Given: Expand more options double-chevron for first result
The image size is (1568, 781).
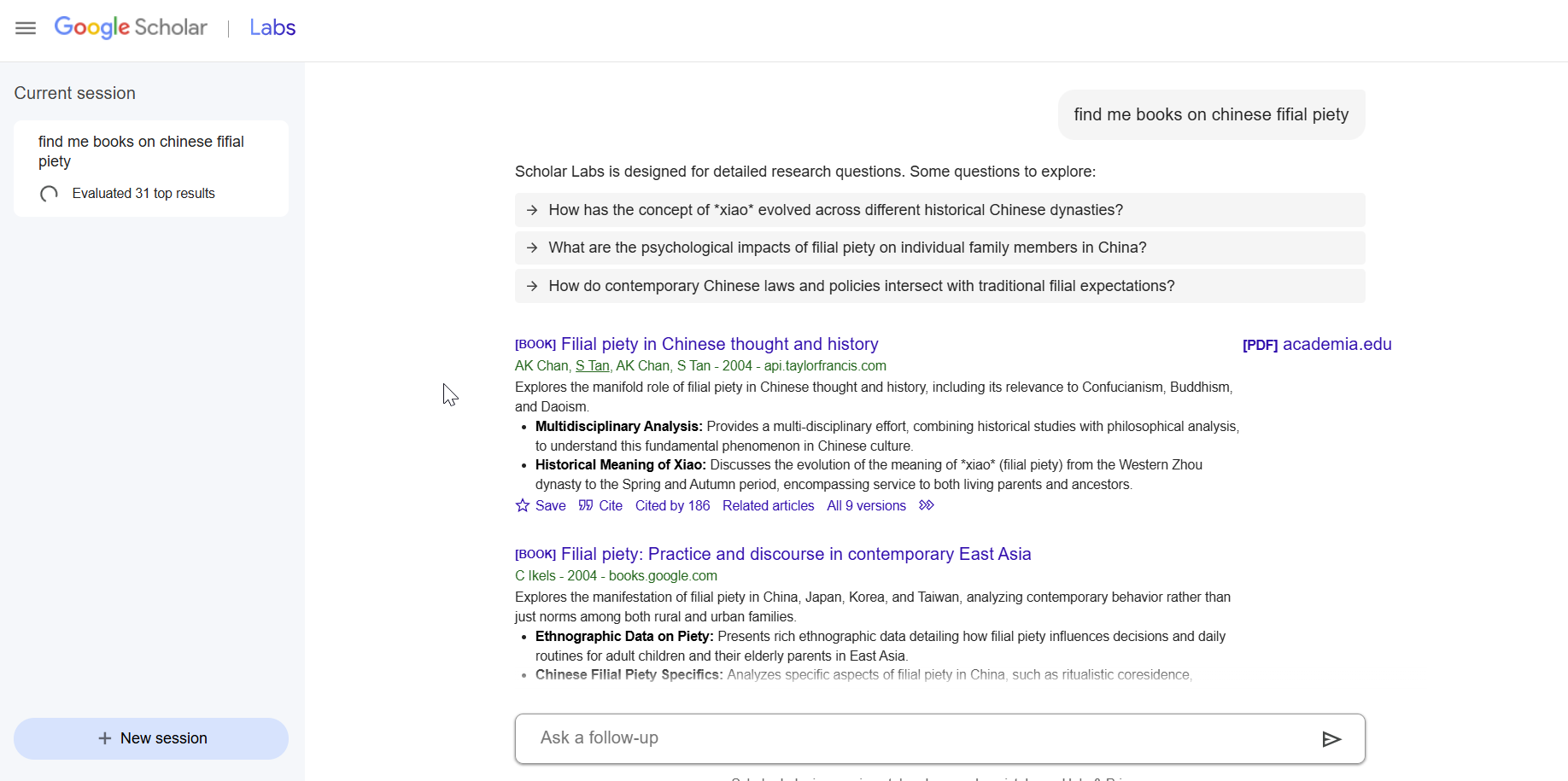Looking at the screenshot, I should click(x=927, y=505).
